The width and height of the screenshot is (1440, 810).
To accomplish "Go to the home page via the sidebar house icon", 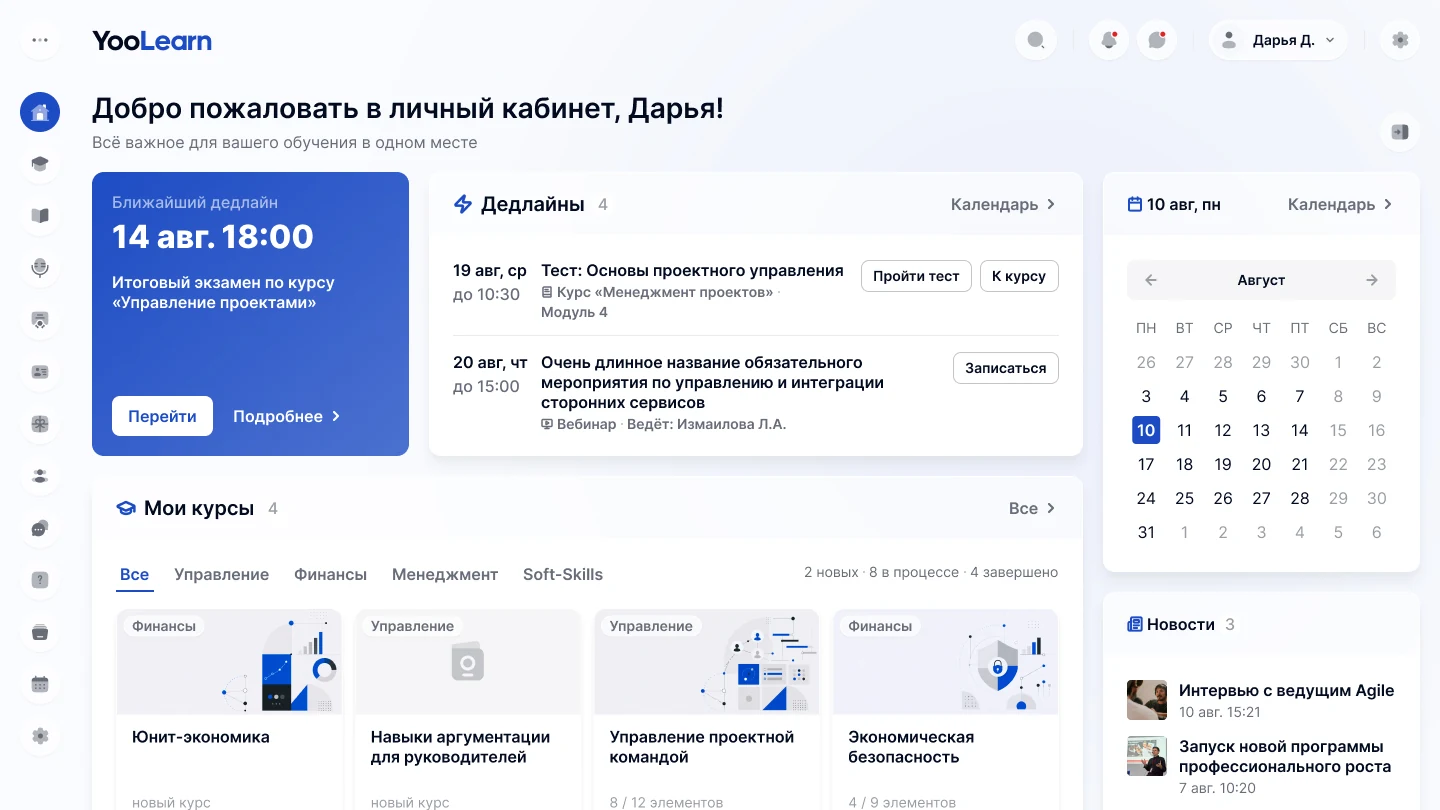I will (x=40, y=112).
